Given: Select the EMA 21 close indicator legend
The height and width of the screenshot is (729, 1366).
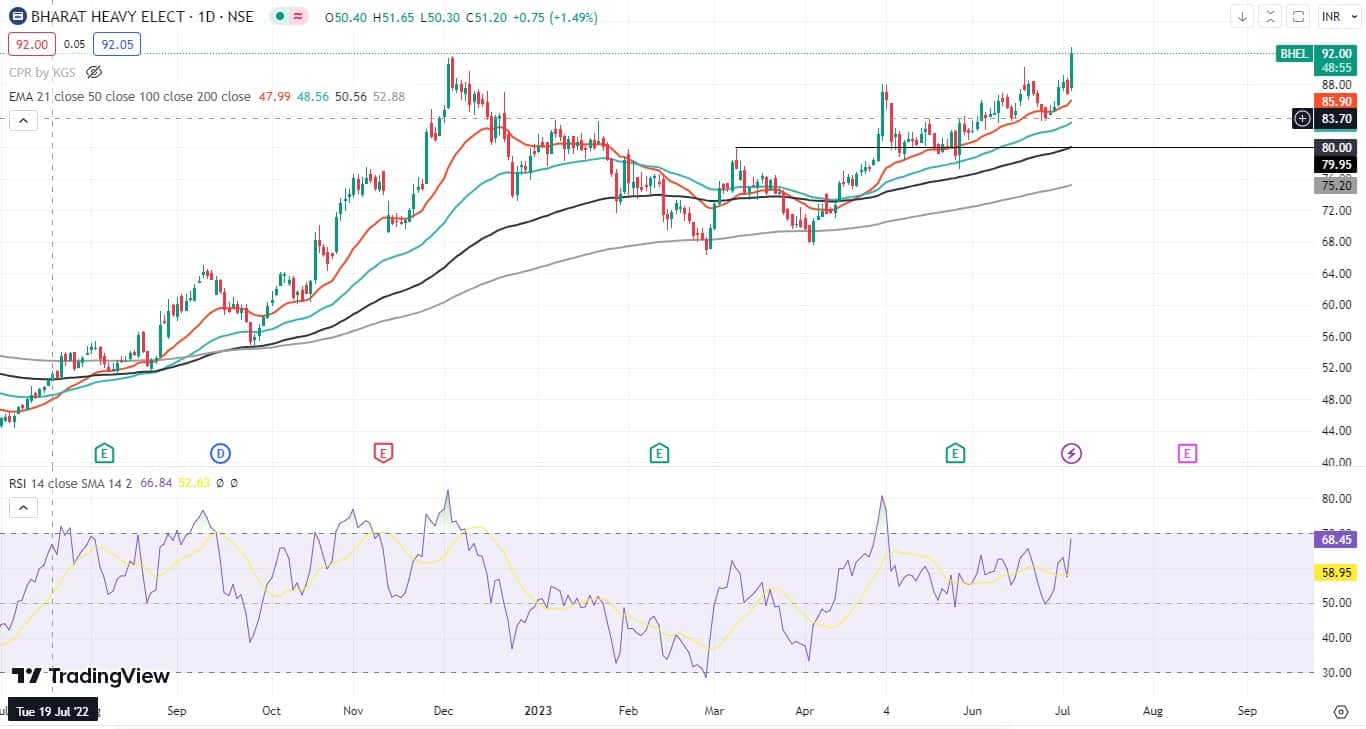Looking at the screenshot, I should (x=130, y=97).
